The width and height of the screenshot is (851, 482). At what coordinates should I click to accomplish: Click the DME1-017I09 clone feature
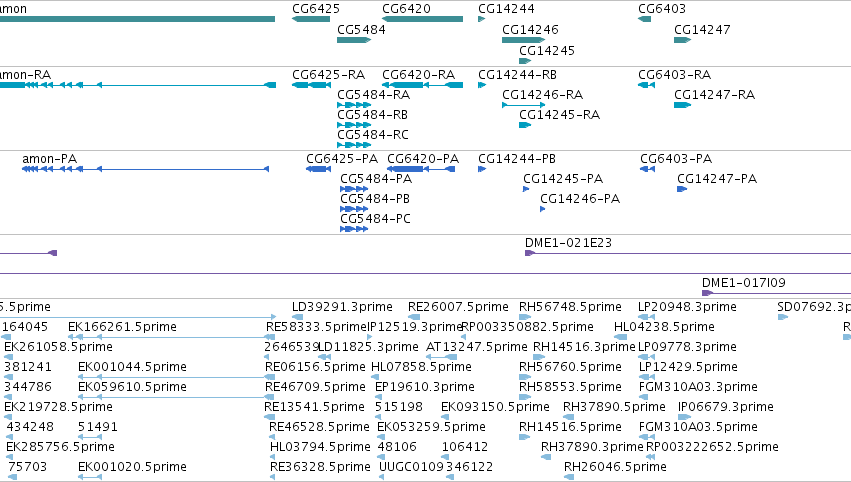[x=776, y=293]
